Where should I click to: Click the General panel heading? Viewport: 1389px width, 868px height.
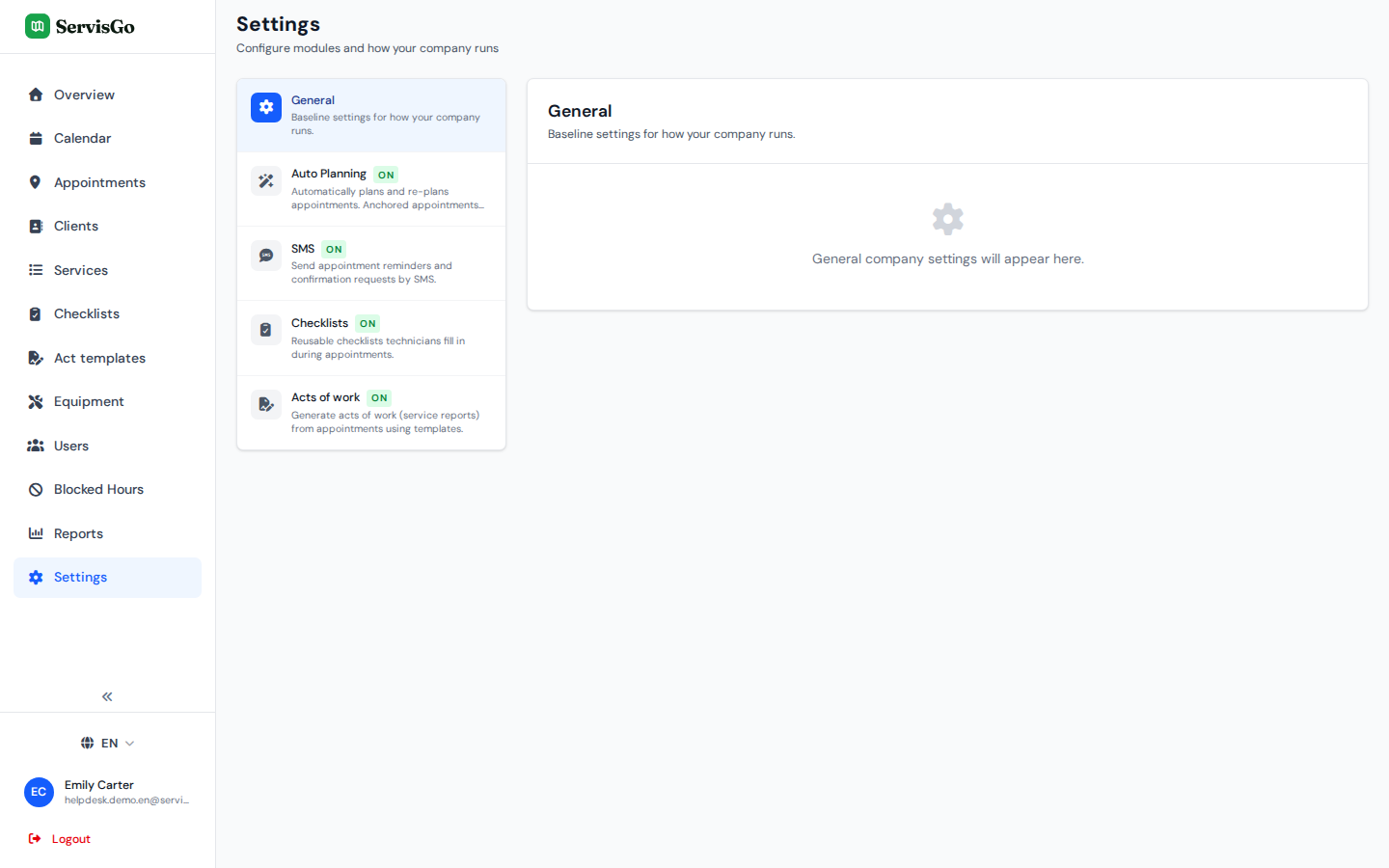pos(580,111)
